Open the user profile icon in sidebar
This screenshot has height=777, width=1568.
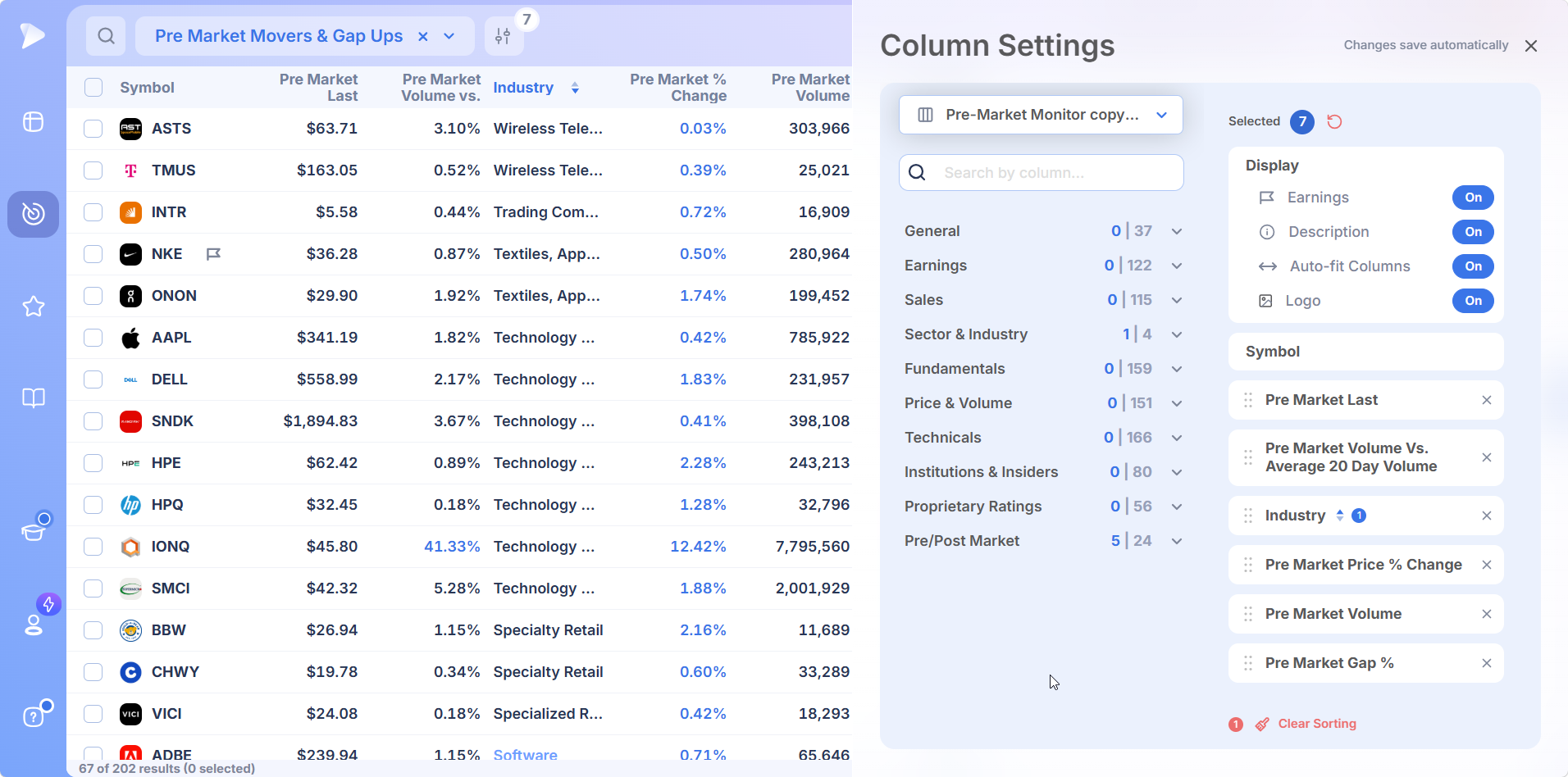click(x=33, y=625)
